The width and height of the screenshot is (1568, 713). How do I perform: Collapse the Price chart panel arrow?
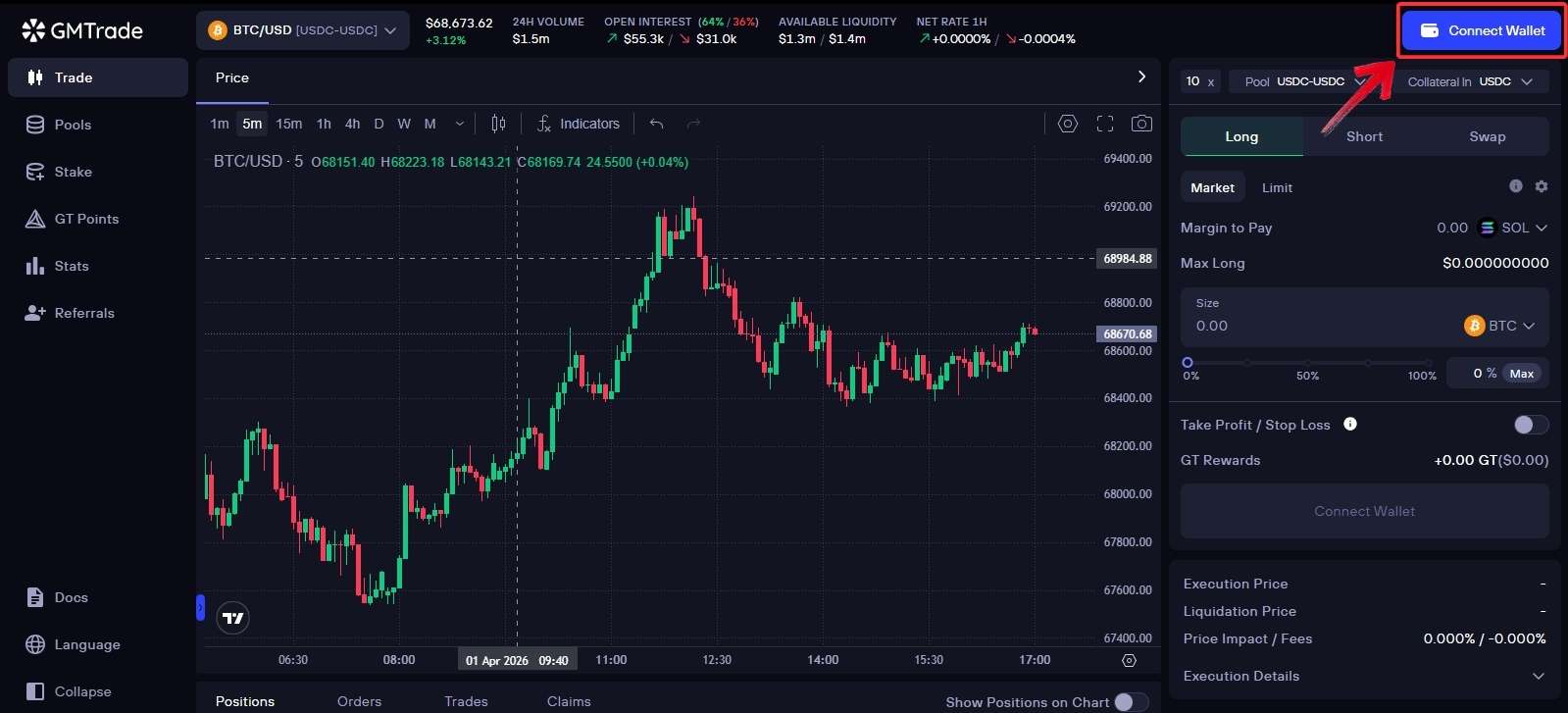coord(1141,76)
